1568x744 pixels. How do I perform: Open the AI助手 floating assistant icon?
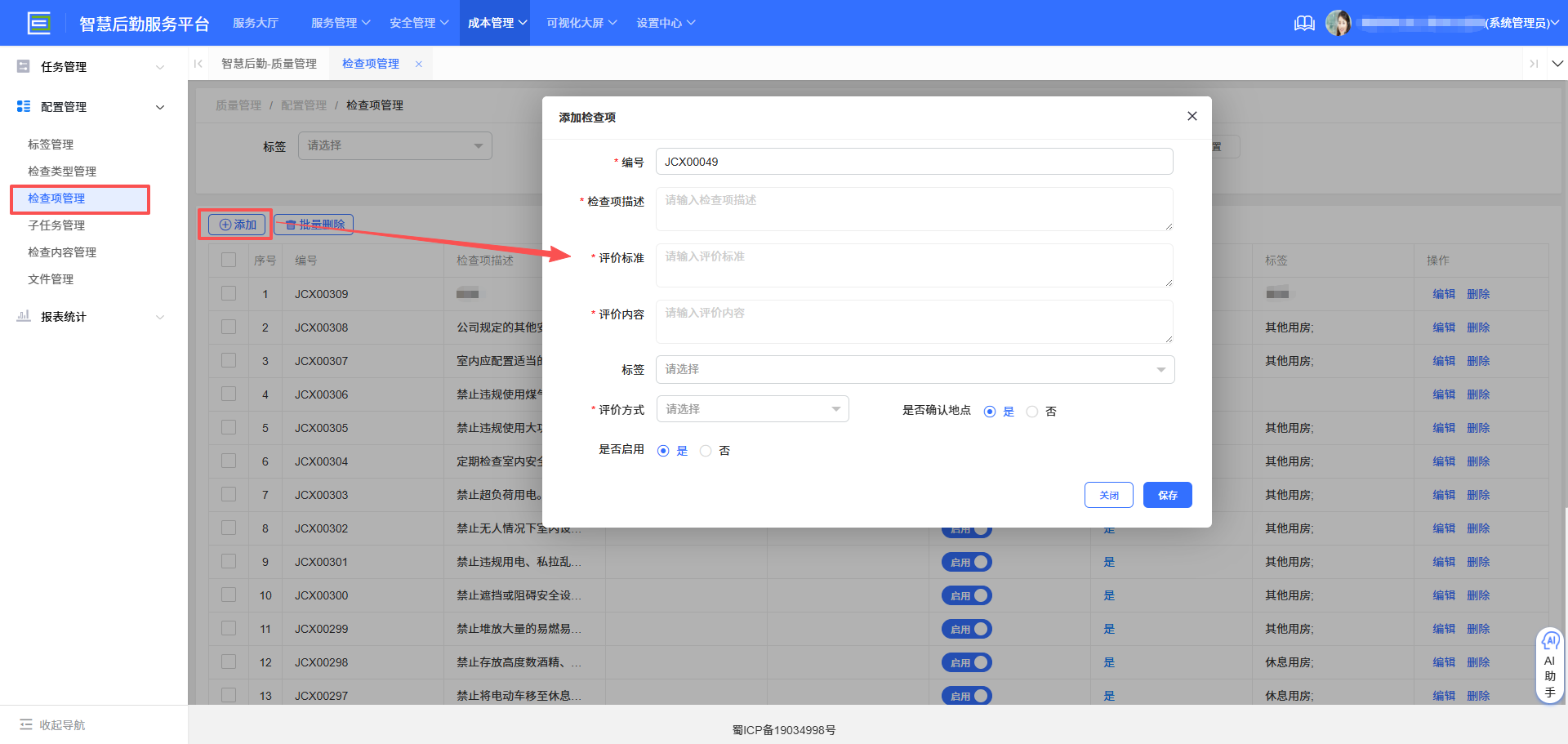point(1550,642)
